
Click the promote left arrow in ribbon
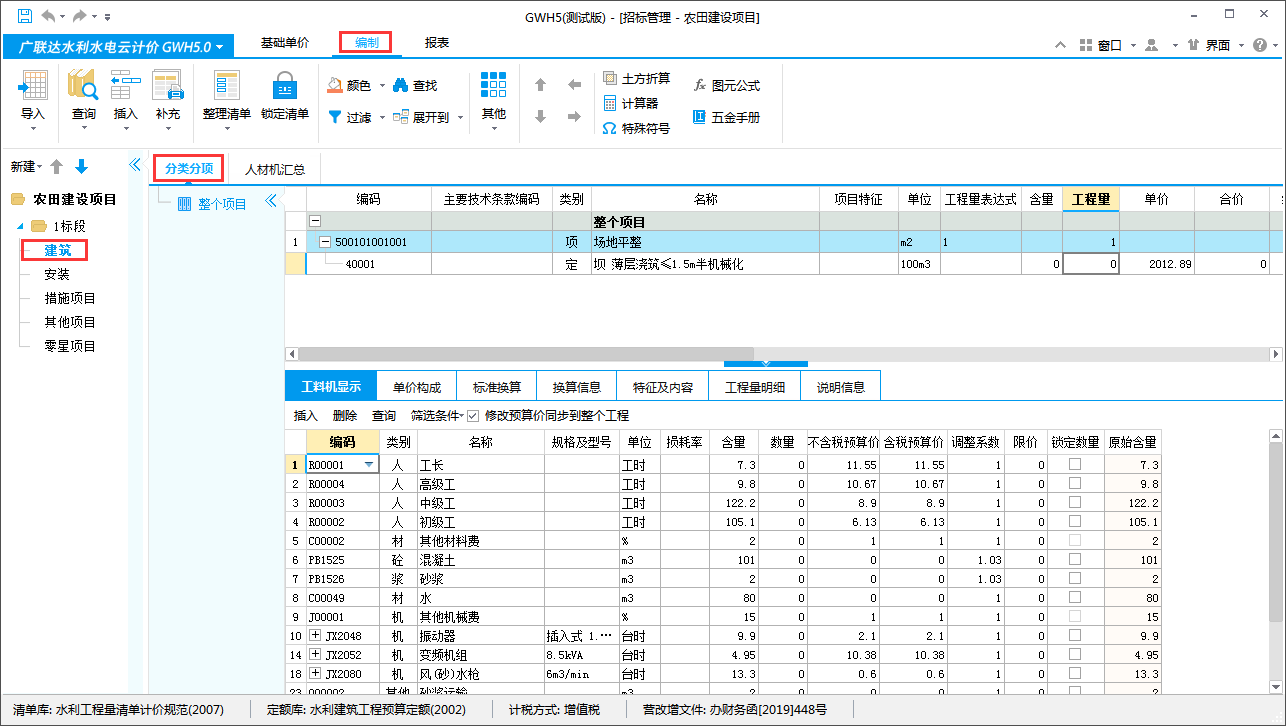(x=574, y=86)
